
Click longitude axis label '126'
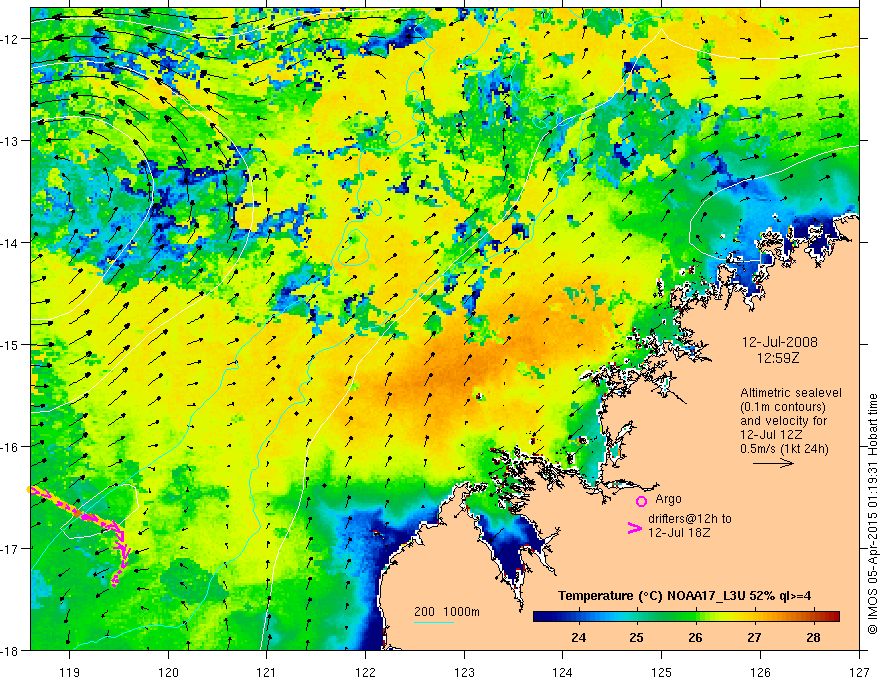[760, 672]
